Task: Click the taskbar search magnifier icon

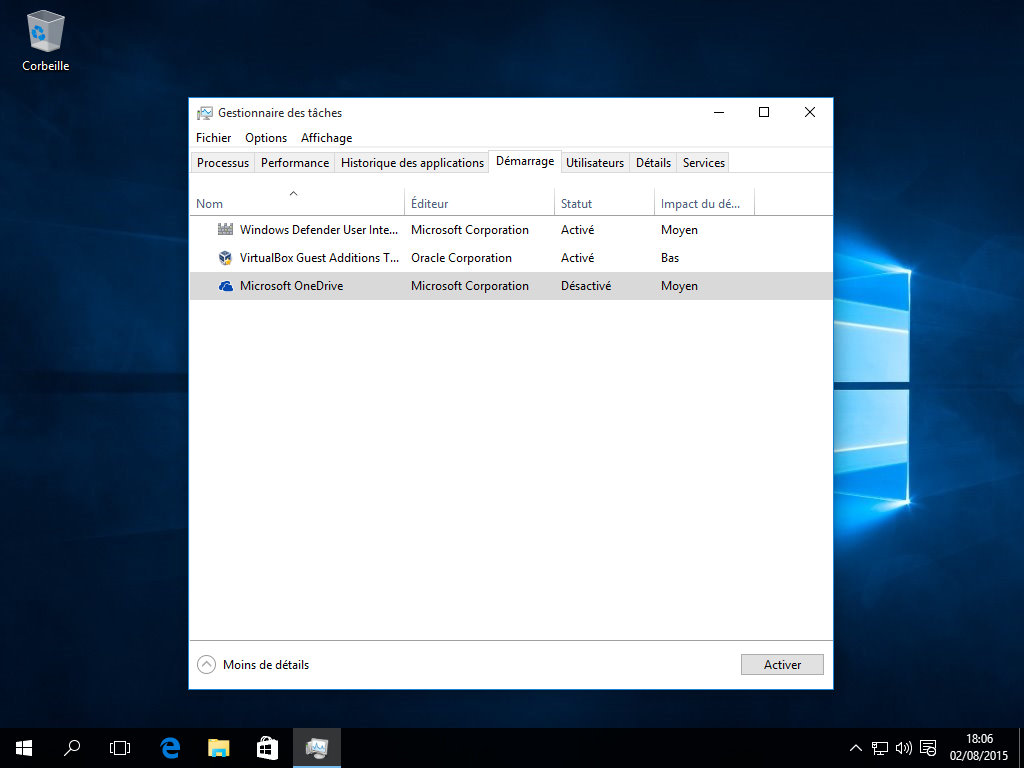Action: click(x=72, y=747)
